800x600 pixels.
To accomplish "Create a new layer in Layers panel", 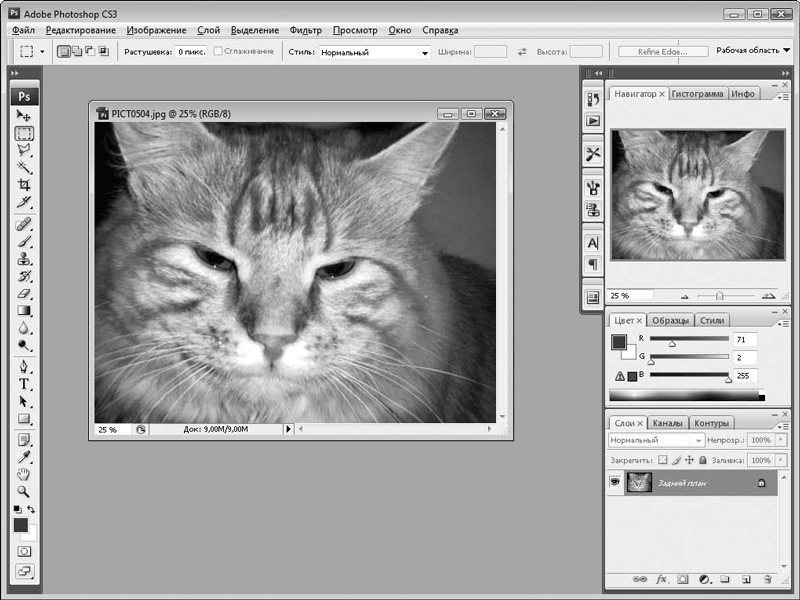I will tap(745, 579).
